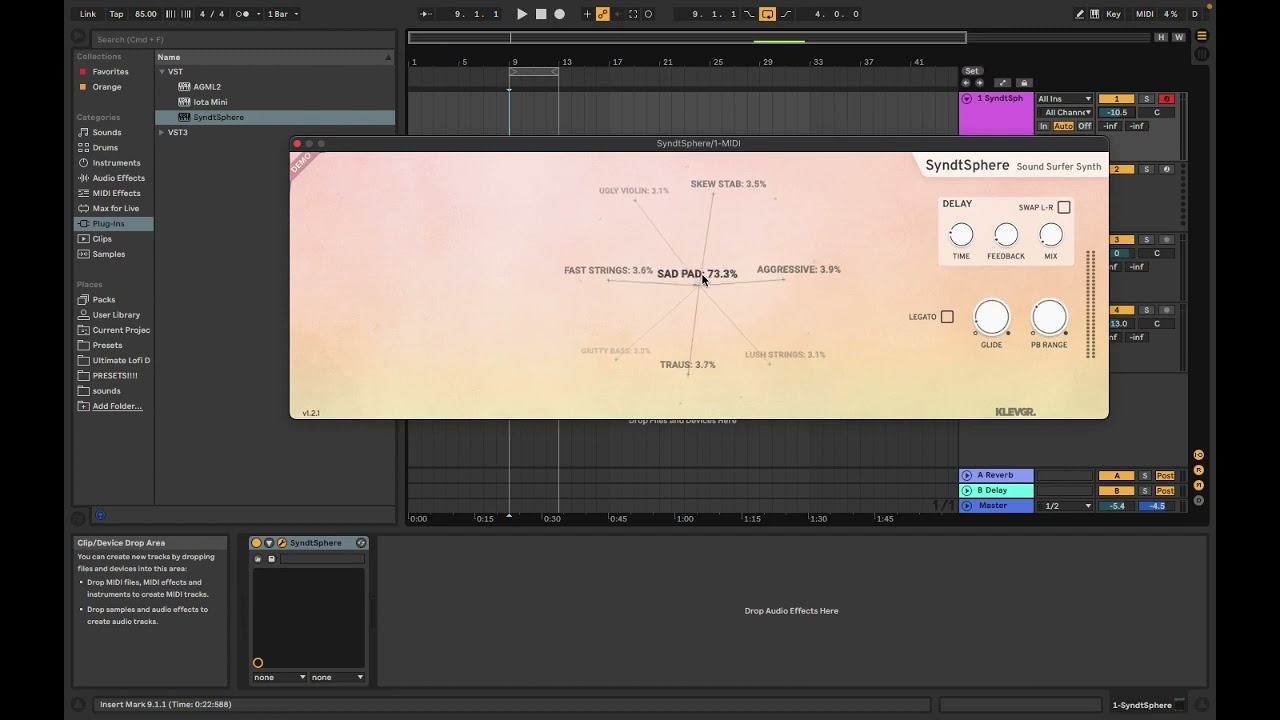Fold SyndtSphere device triangle
Image resolution: width=1280 pixels, height=720 pixels.
point(269,543)
